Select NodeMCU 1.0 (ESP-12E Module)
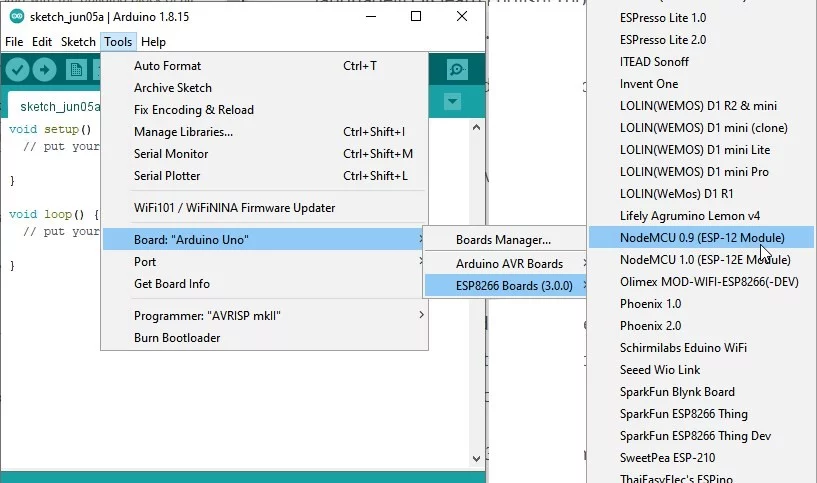The height and width of the screenshot is (483, 817). pyautogui.click(x=701, y=259)
